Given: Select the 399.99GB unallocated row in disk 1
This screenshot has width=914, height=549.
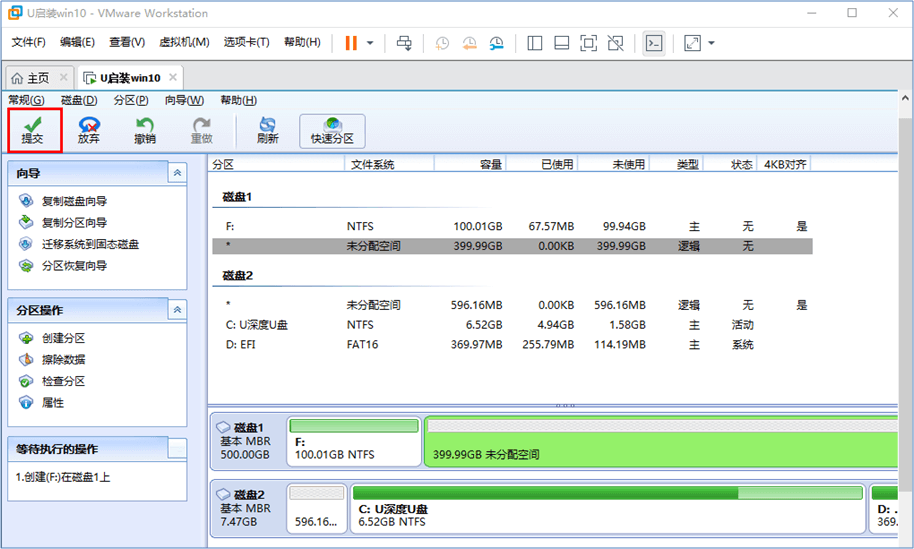Looking at the screenshot, I should click(512, 246).
